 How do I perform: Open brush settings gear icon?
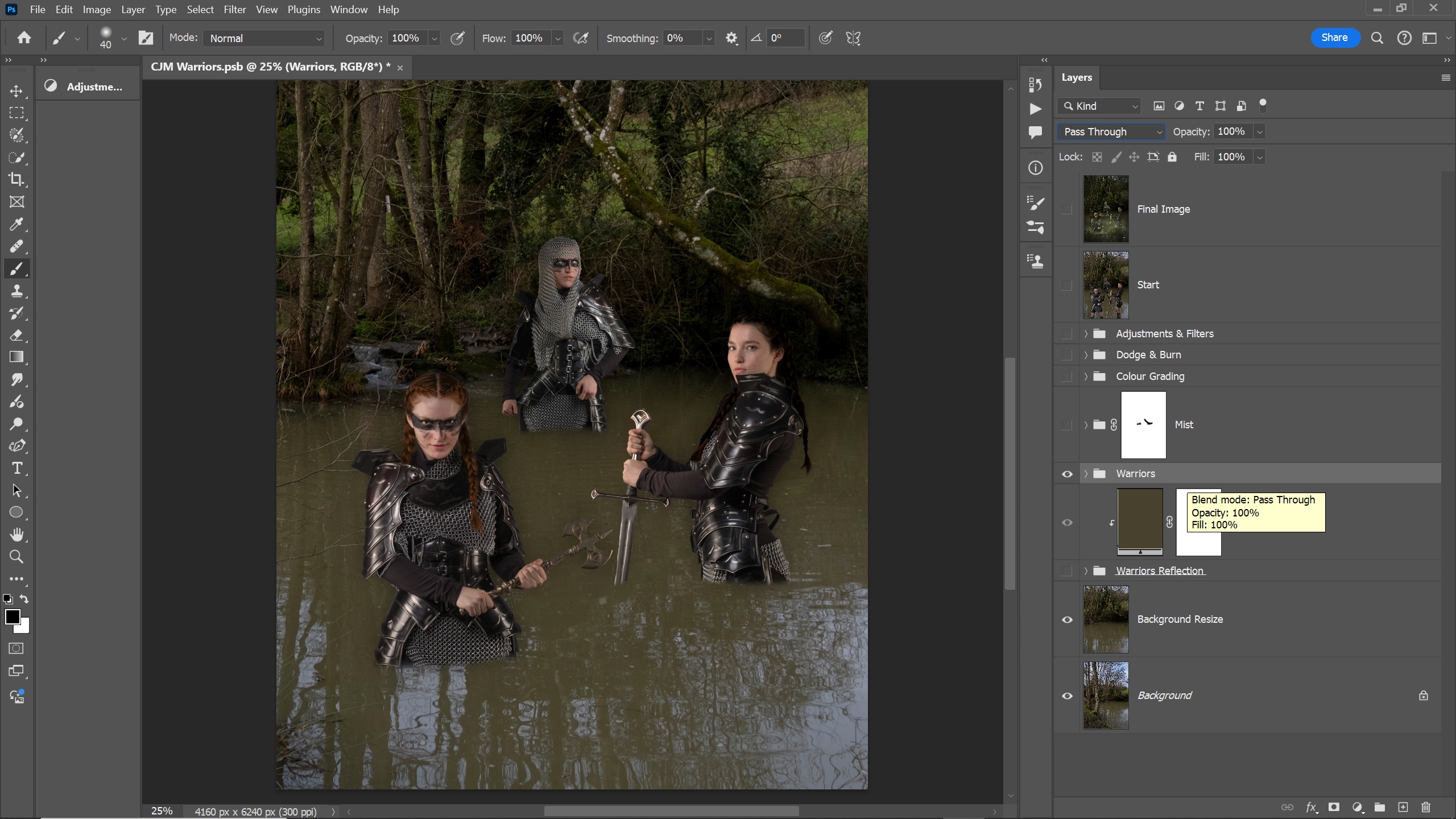coord(731,38)
